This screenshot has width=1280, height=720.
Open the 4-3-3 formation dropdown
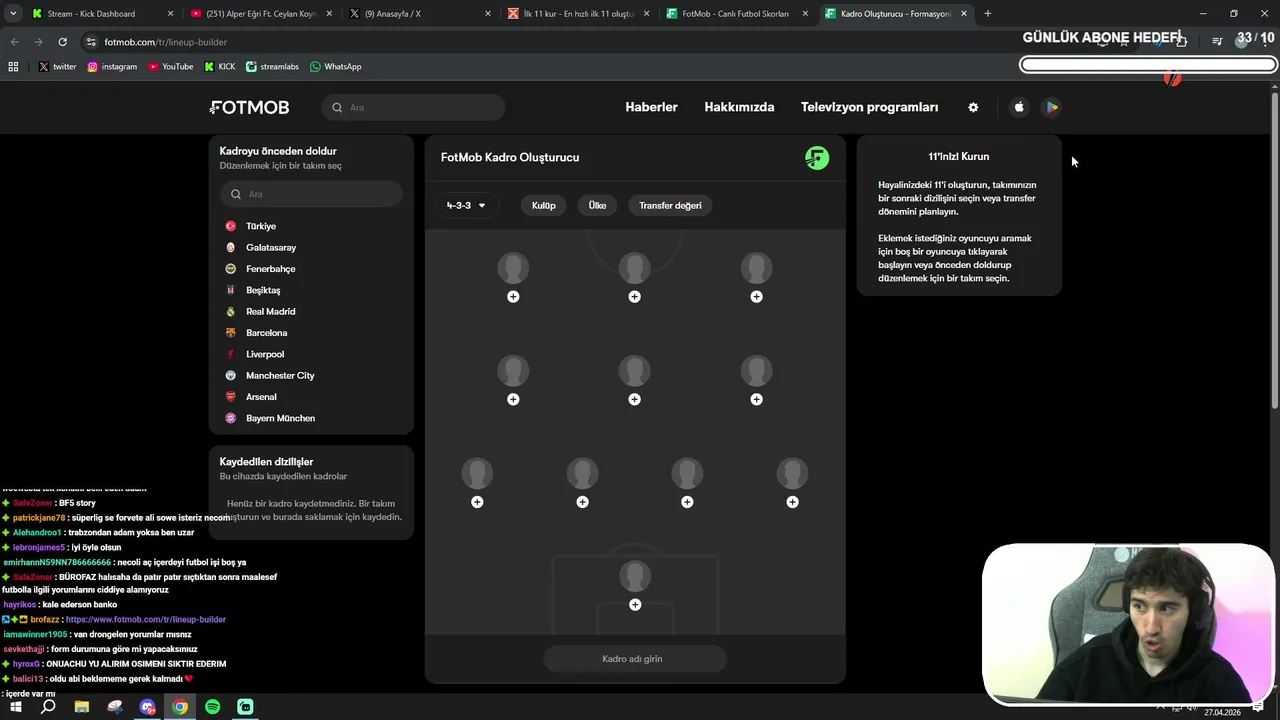(466, 205)
